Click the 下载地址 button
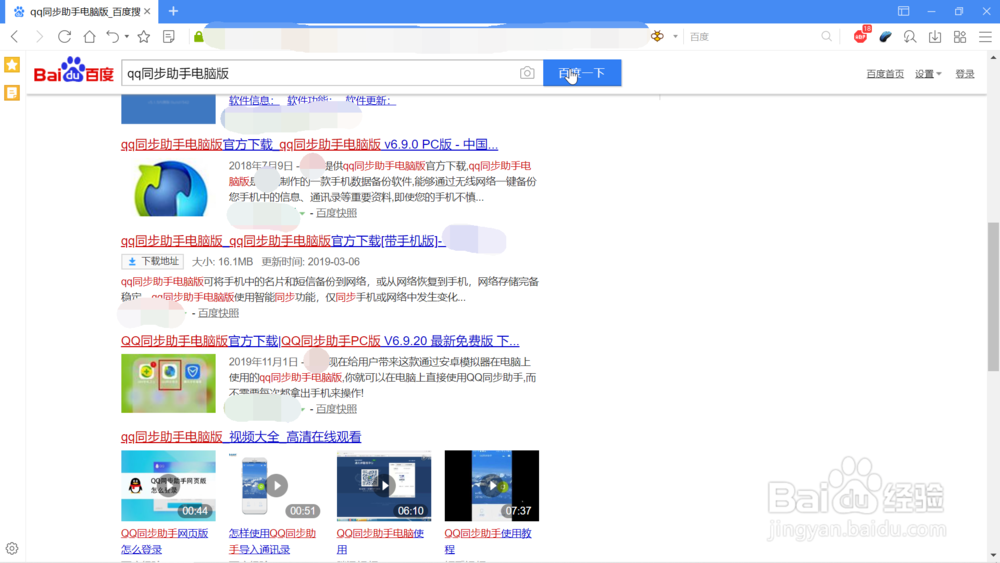This screenshot has width=1000, height=563. 152,261
